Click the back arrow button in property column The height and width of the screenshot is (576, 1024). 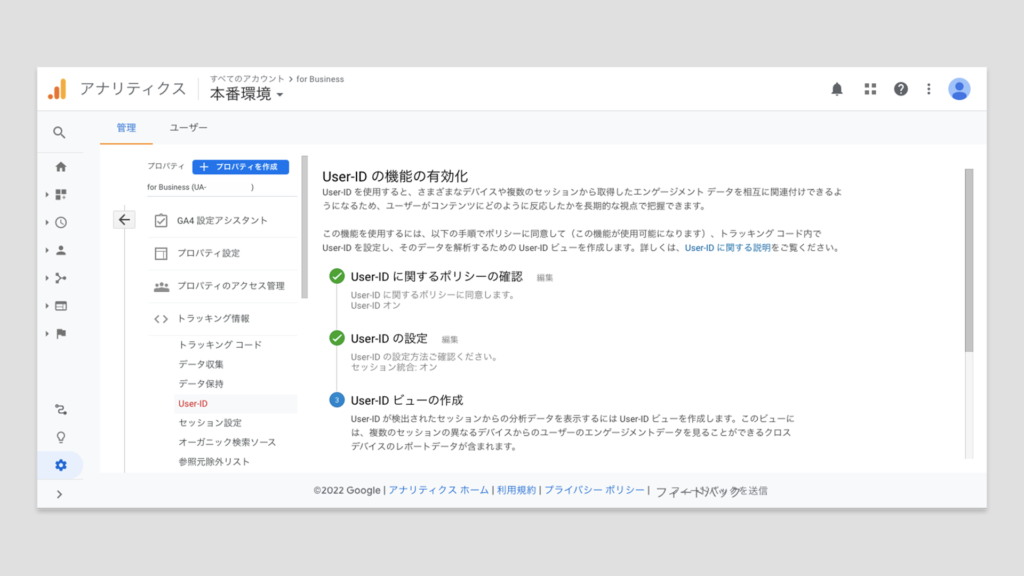tap(124, 220)
